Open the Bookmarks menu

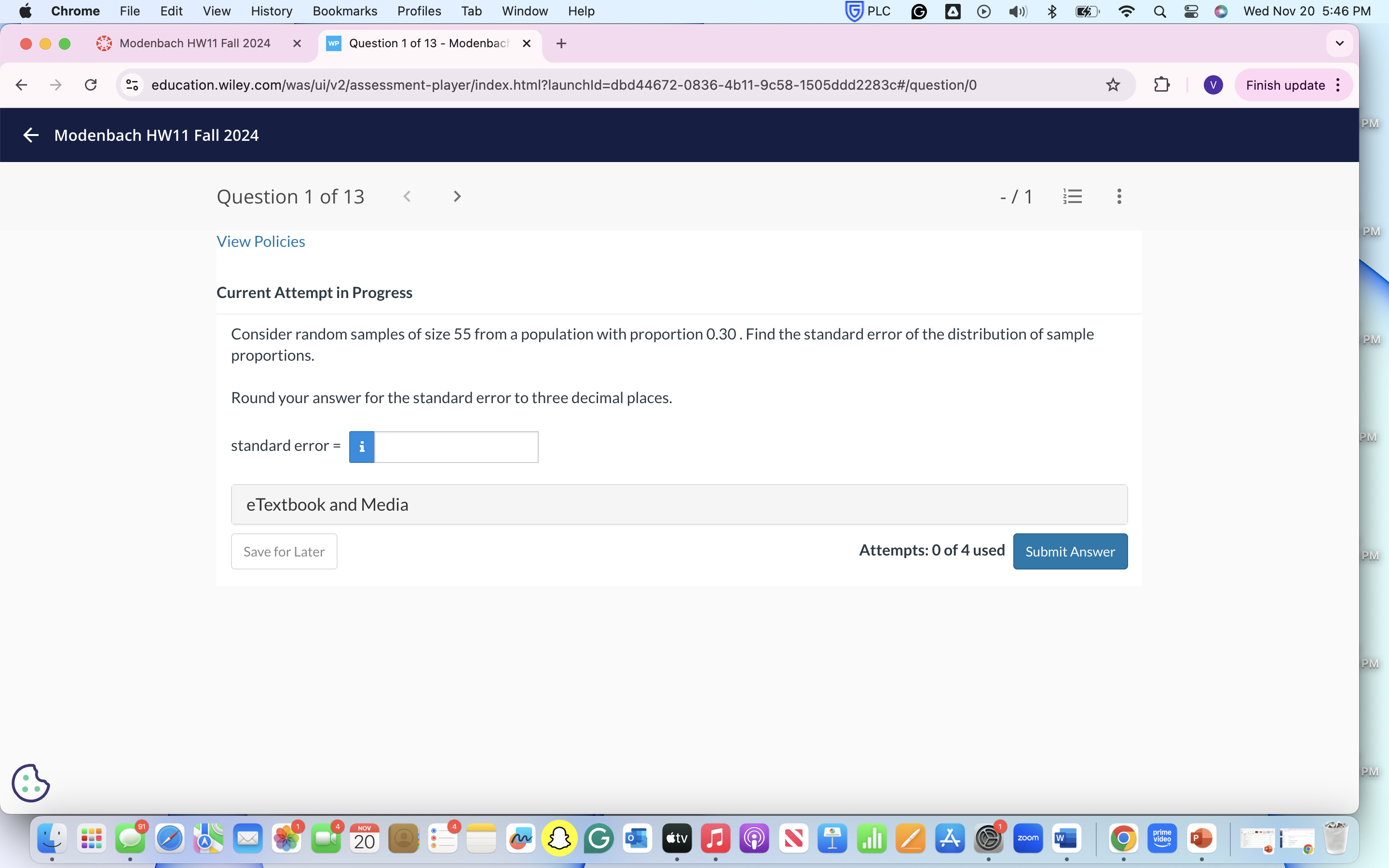344,11
